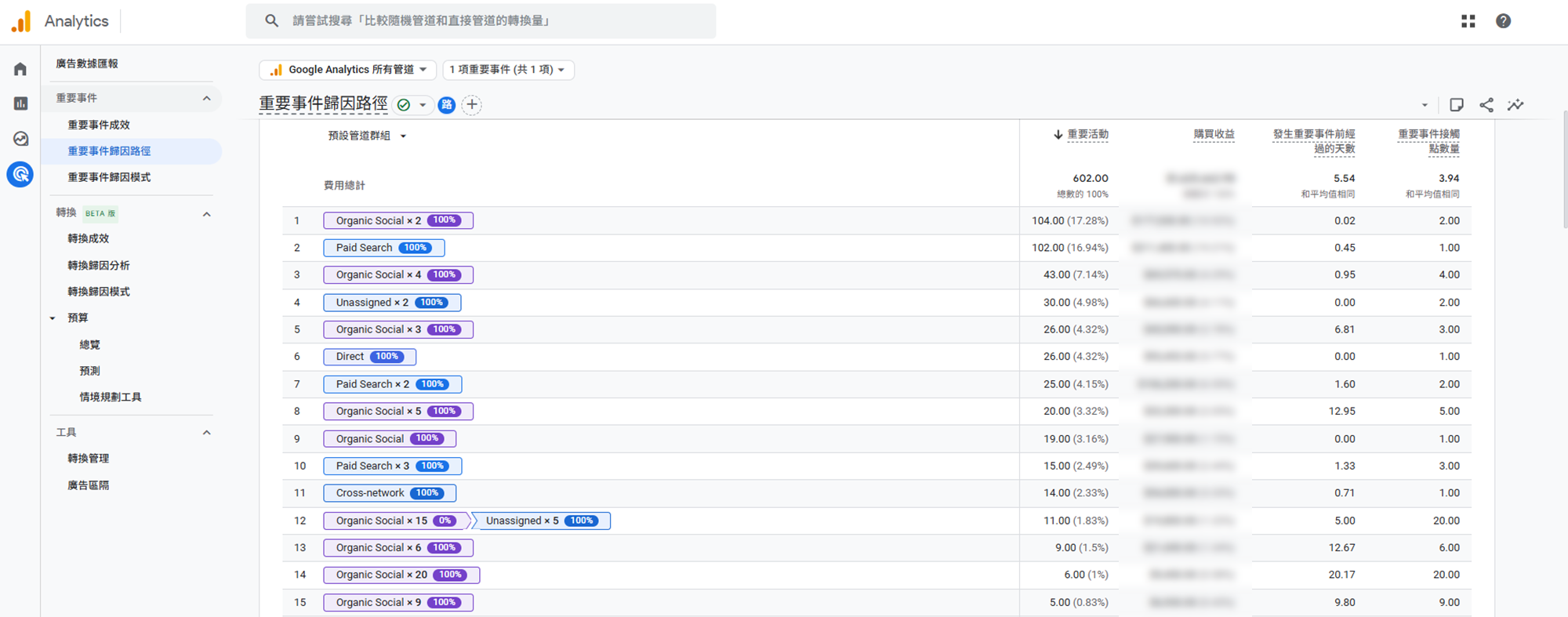
Task: Click the share report icon
Action: click(1486, 105)
